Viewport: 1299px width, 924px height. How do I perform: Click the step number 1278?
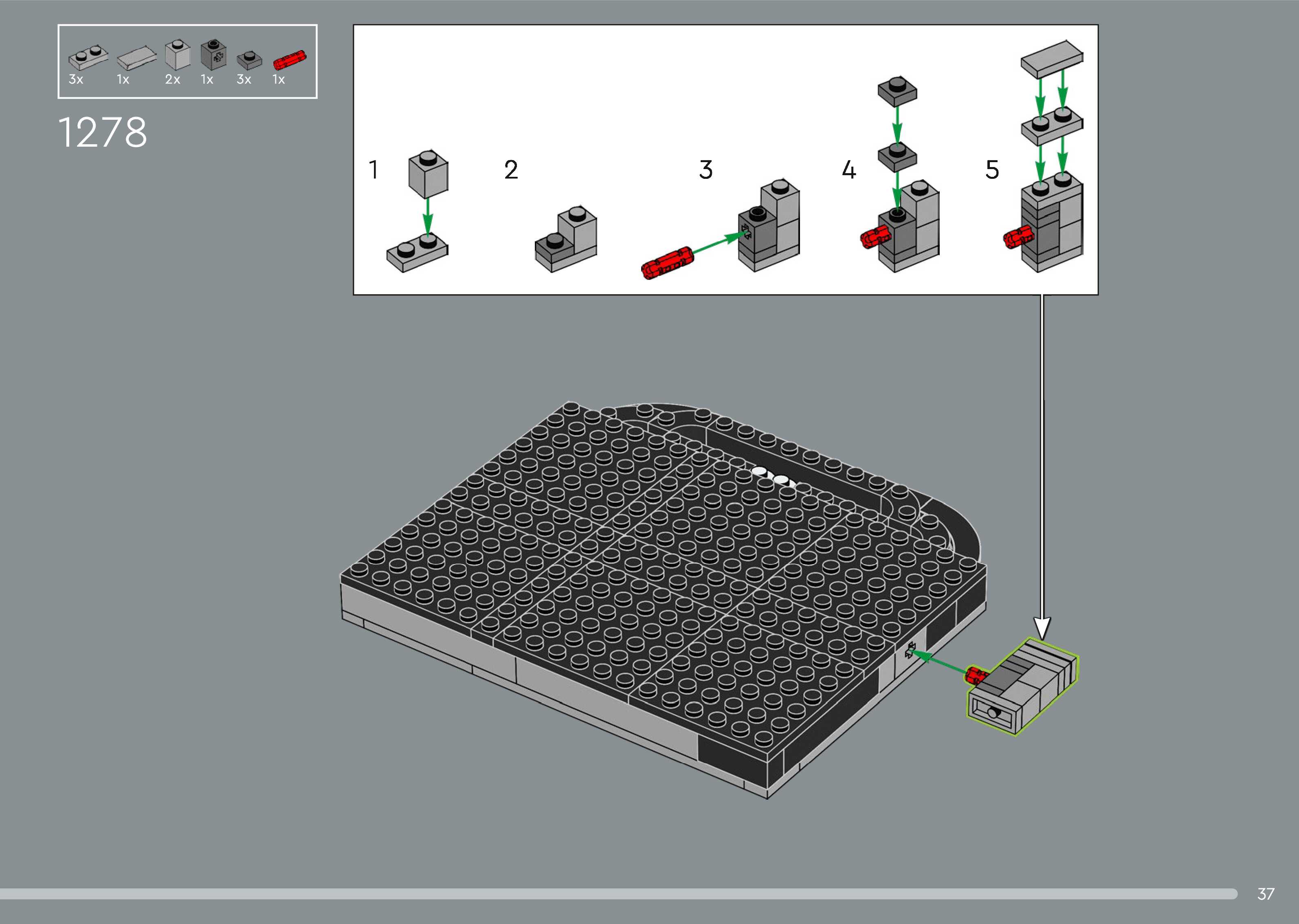pyautogui.click(x=103, y=132)
